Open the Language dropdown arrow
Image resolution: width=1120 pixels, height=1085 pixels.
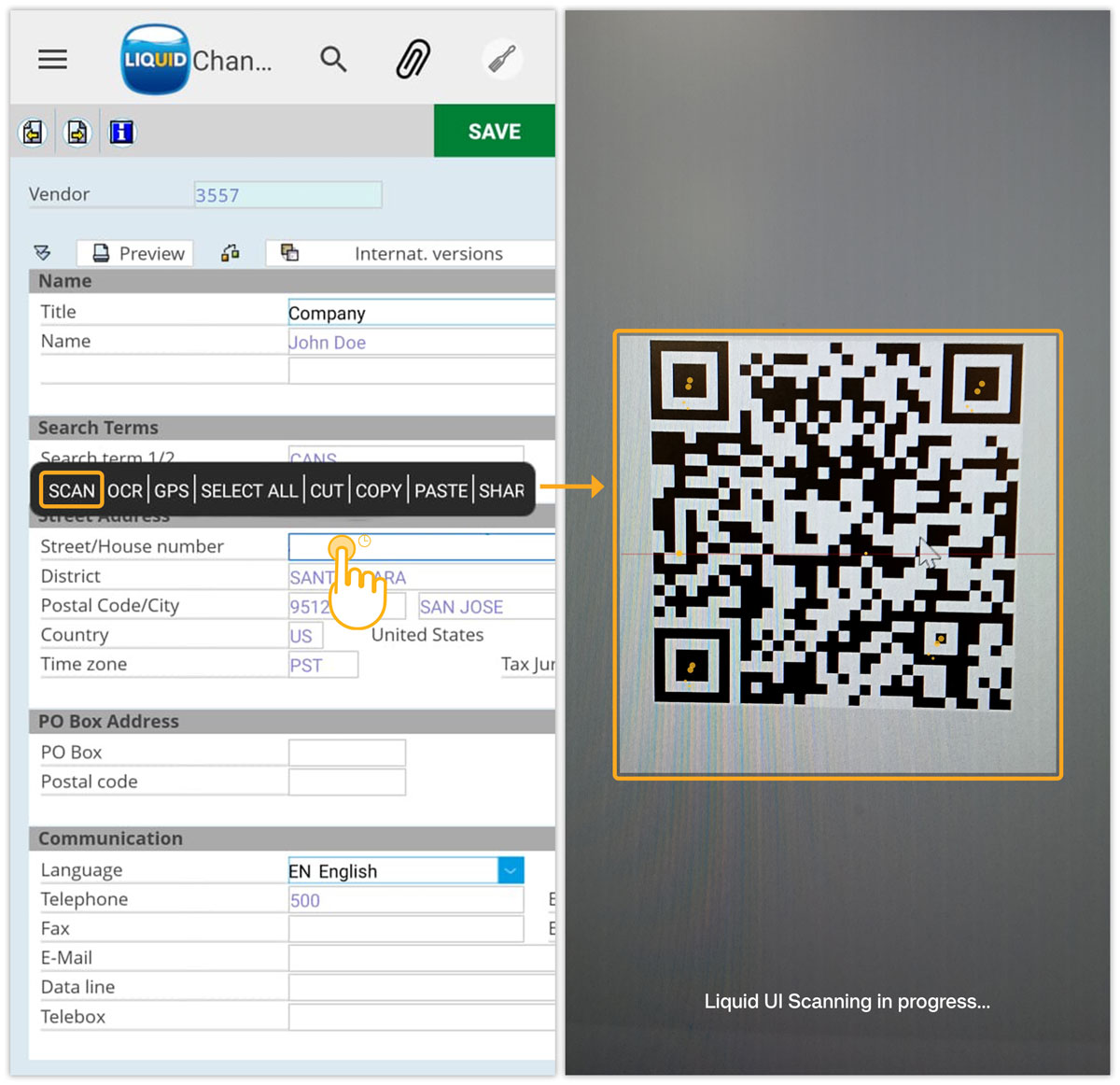(x=511, y=870)
